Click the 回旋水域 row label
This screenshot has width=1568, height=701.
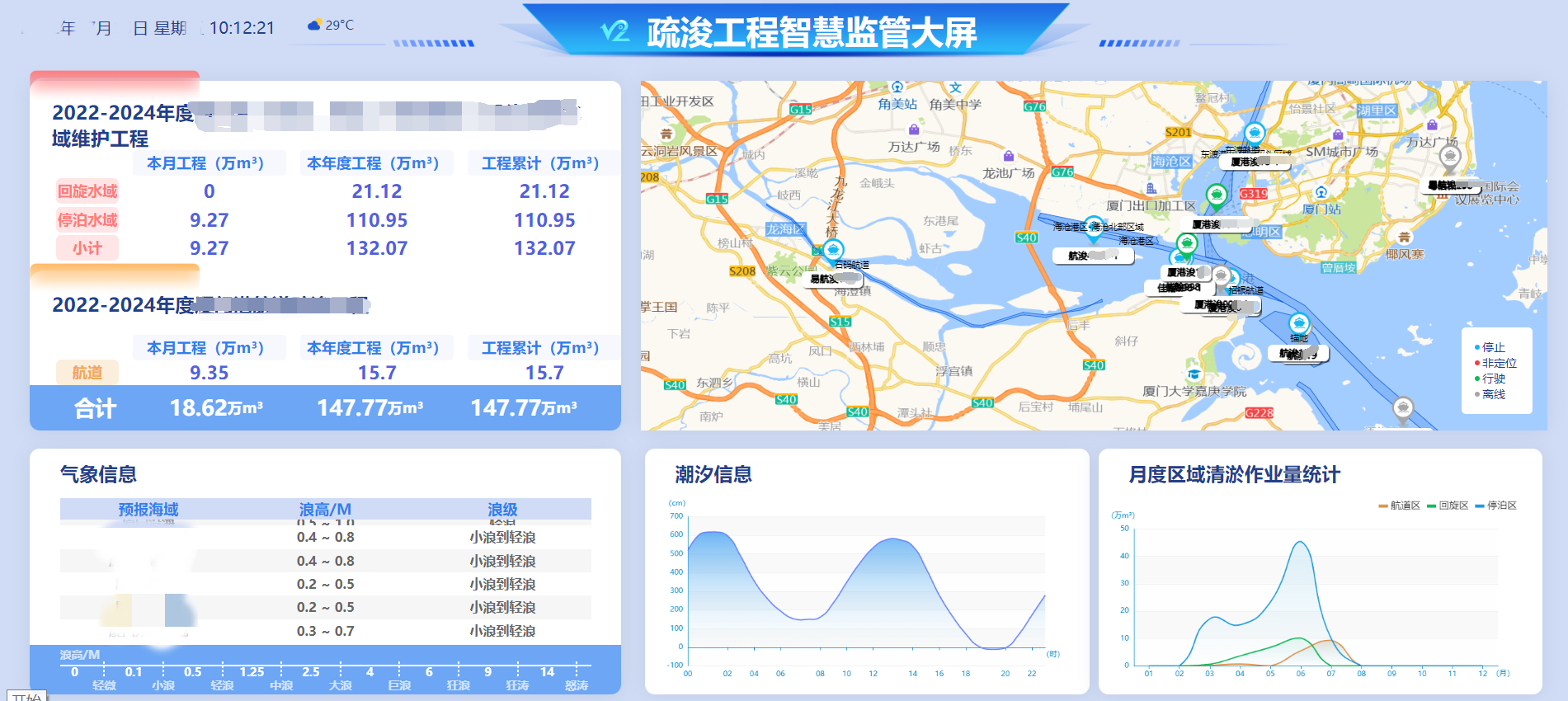[87, 191]
